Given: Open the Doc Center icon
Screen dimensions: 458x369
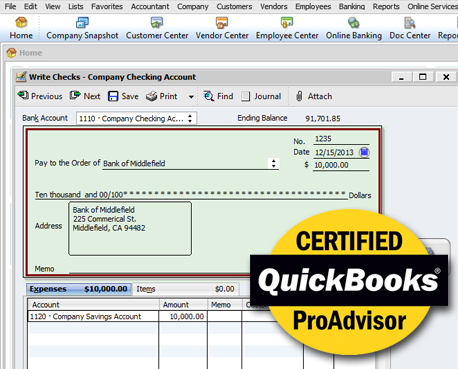Looking at the screenshot, I should (x=410, y=23).
